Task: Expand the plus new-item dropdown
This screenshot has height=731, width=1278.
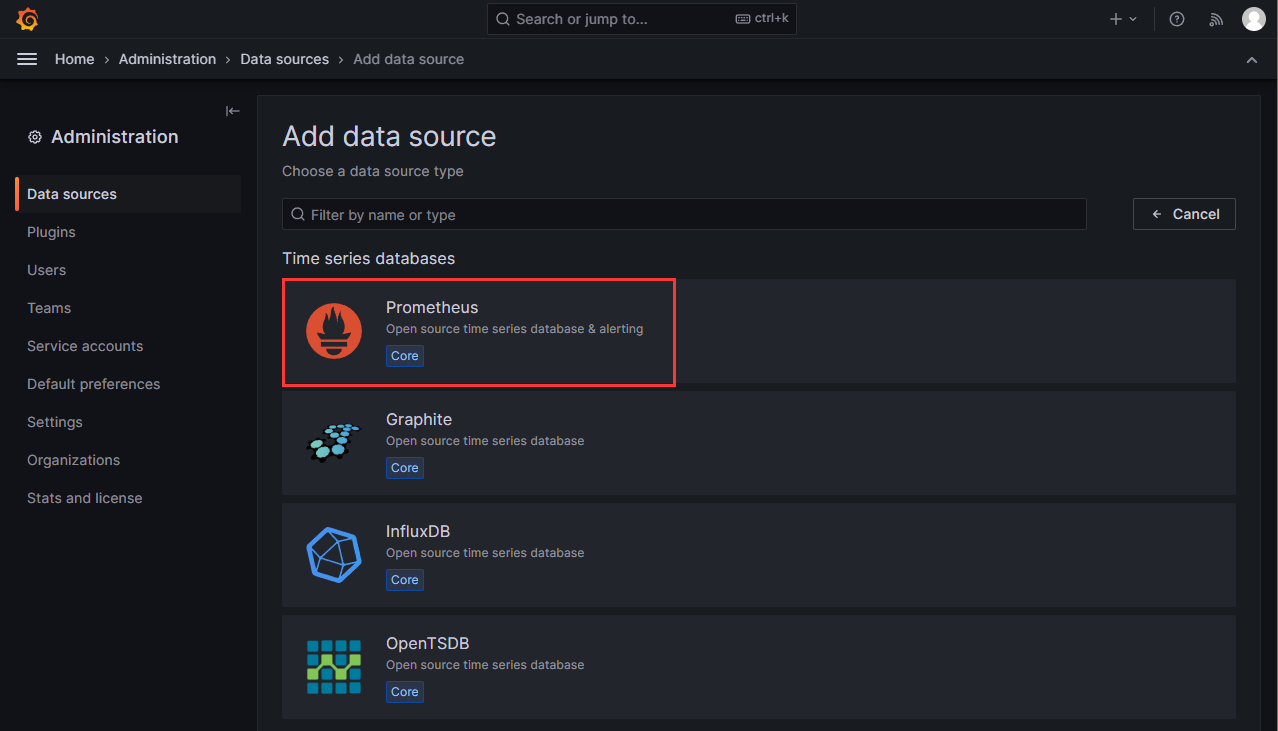Action: pos(1123,19)
